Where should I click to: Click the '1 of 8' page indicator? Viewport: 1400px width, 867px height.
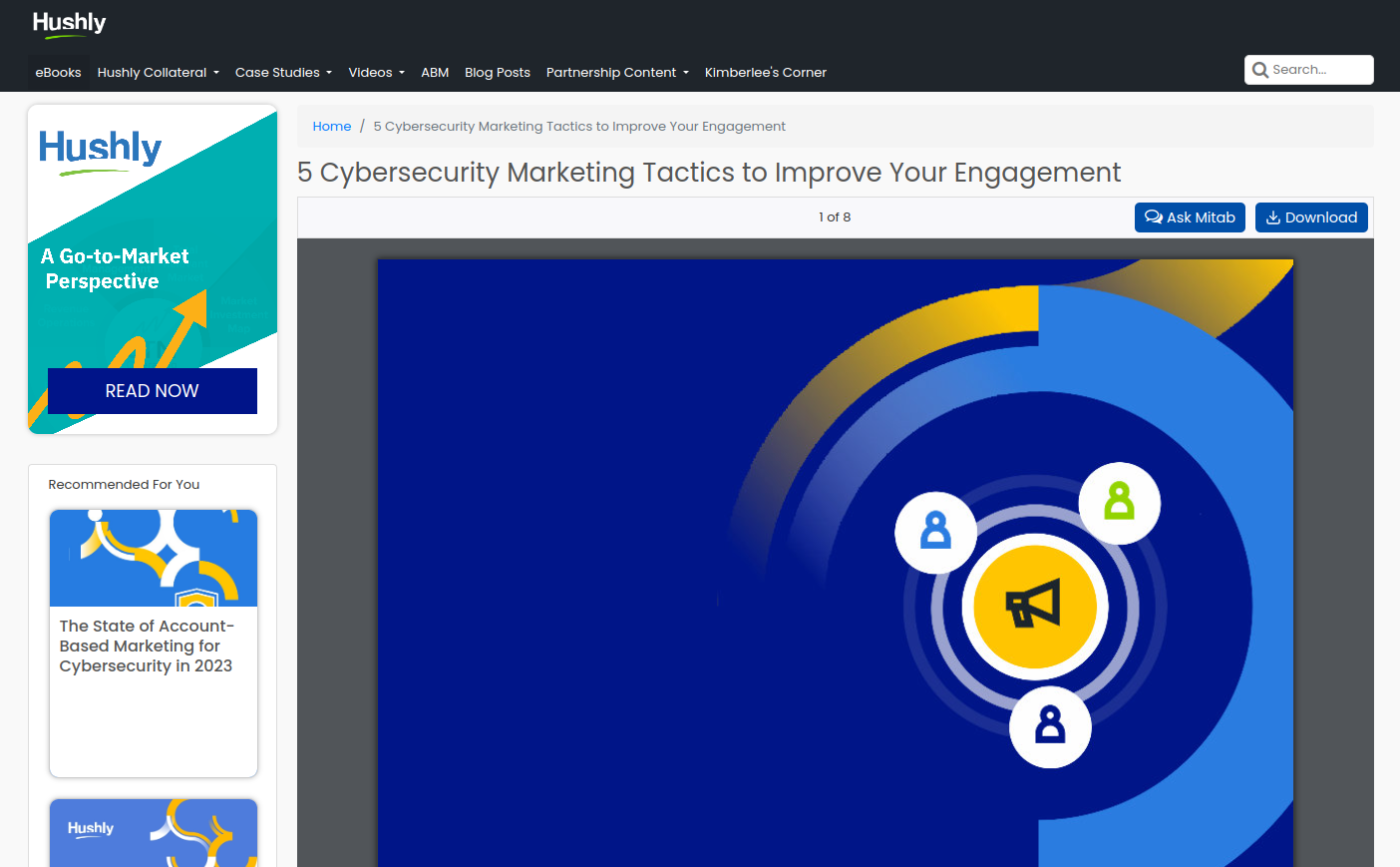tap(835, 217)
